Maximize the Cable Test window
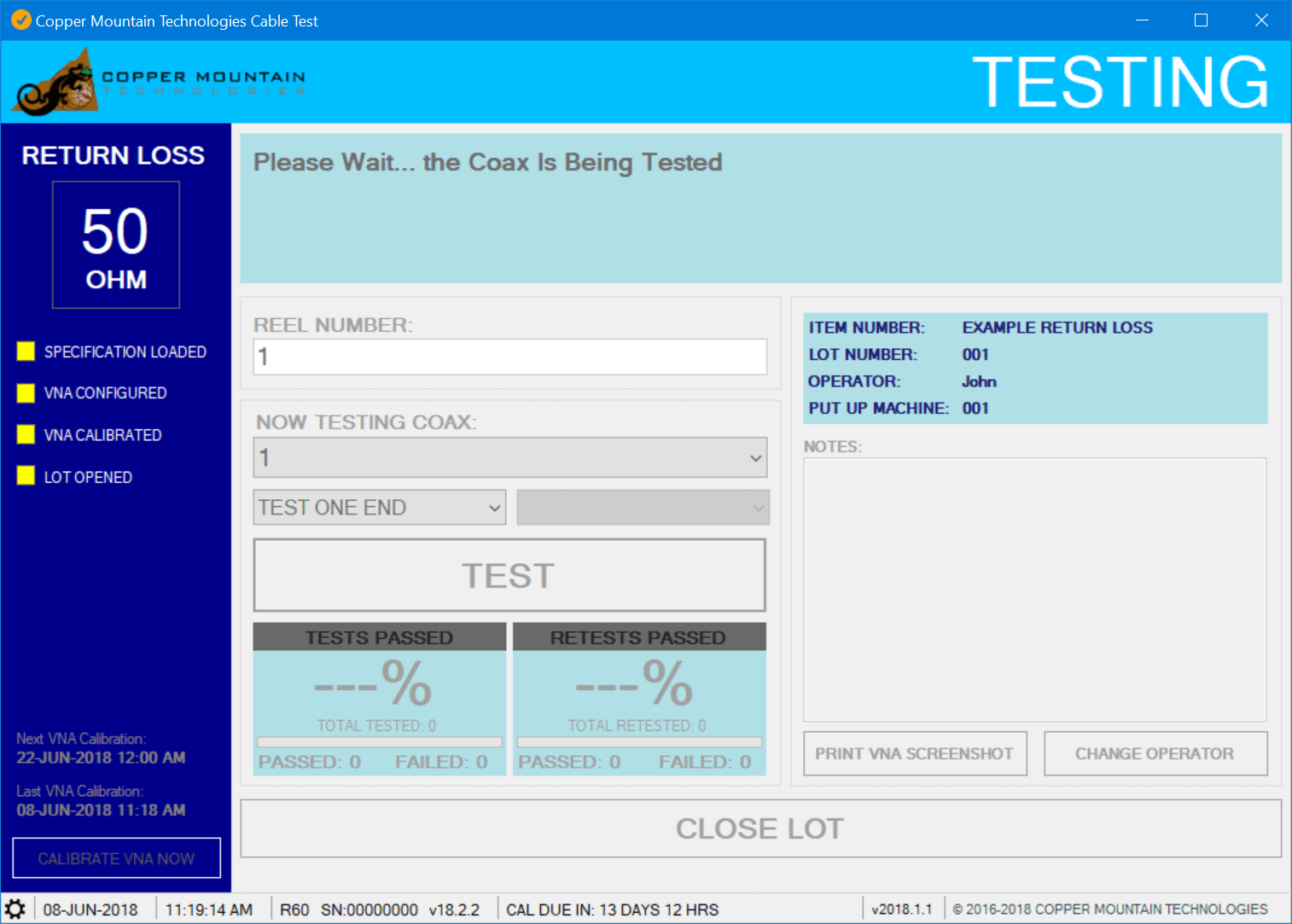This screenshot has height=924, width=1292. point(1201,20)
